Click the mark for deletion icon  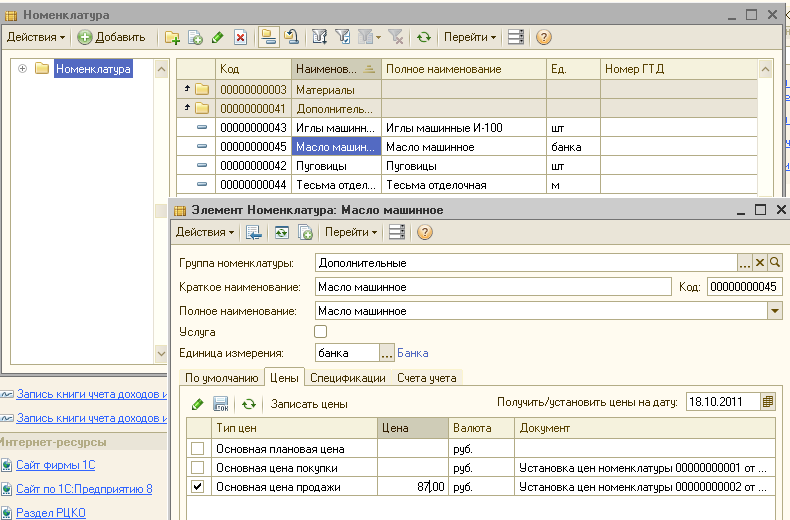click(240, 37)
